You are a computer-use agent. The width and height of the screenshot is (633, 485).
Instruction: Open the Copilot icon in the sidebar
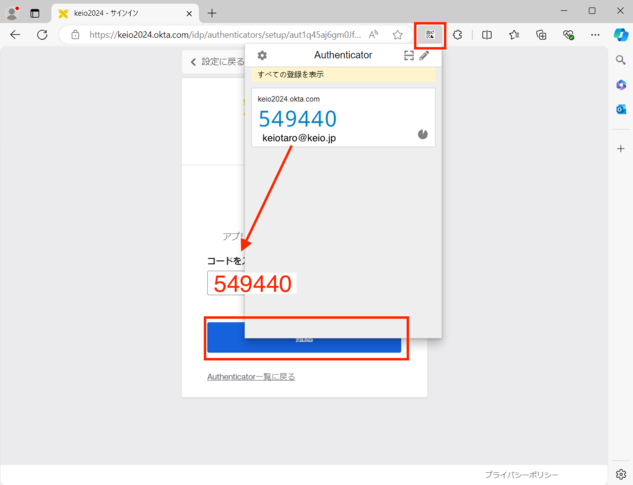pyautogui.click(x=620, y=86)
